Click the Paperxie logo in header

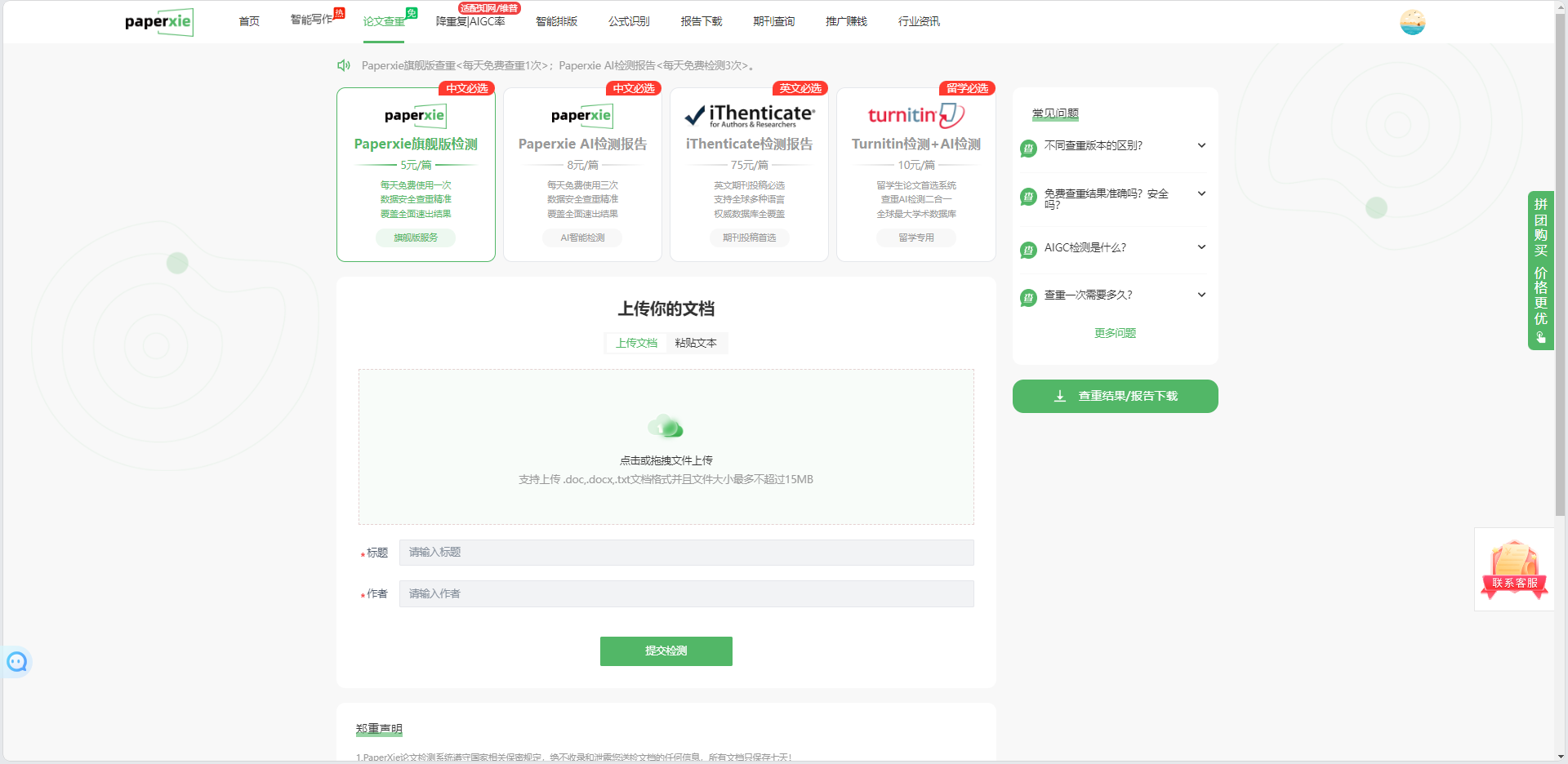click(158, 22)
